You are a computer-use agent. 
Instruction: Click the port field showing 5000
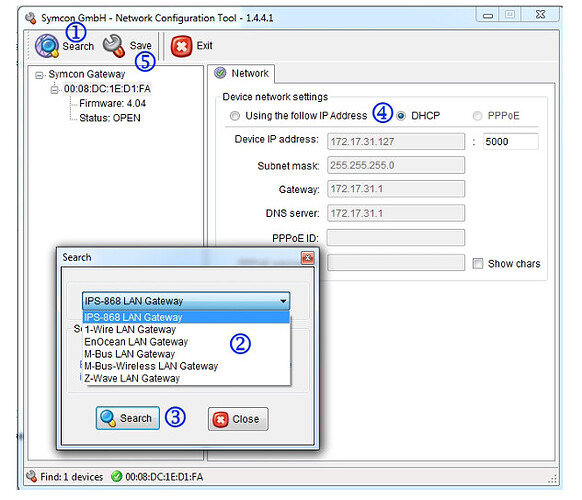510,141
